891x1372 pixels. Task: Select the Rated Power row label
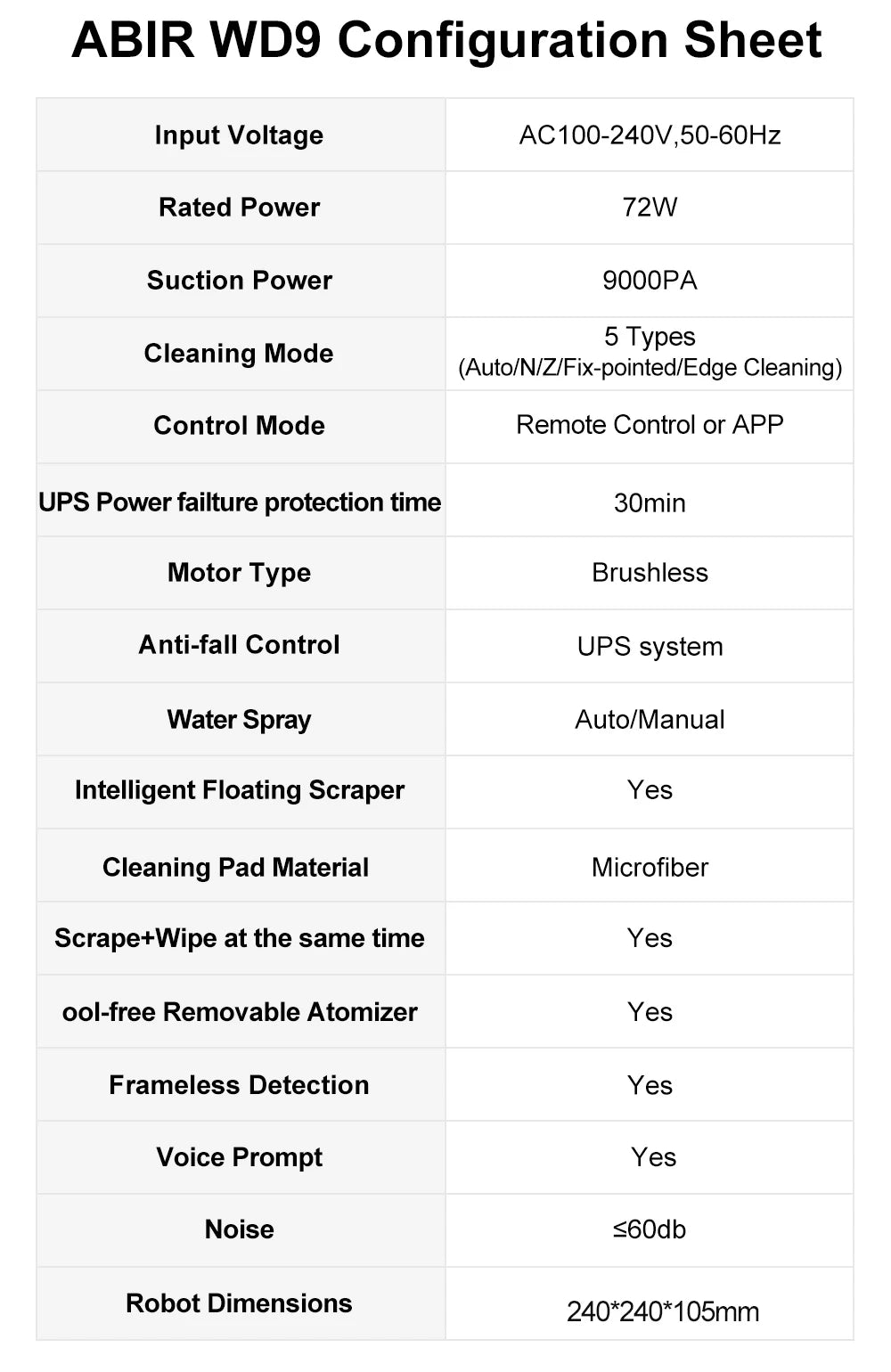tap(239, 208)
